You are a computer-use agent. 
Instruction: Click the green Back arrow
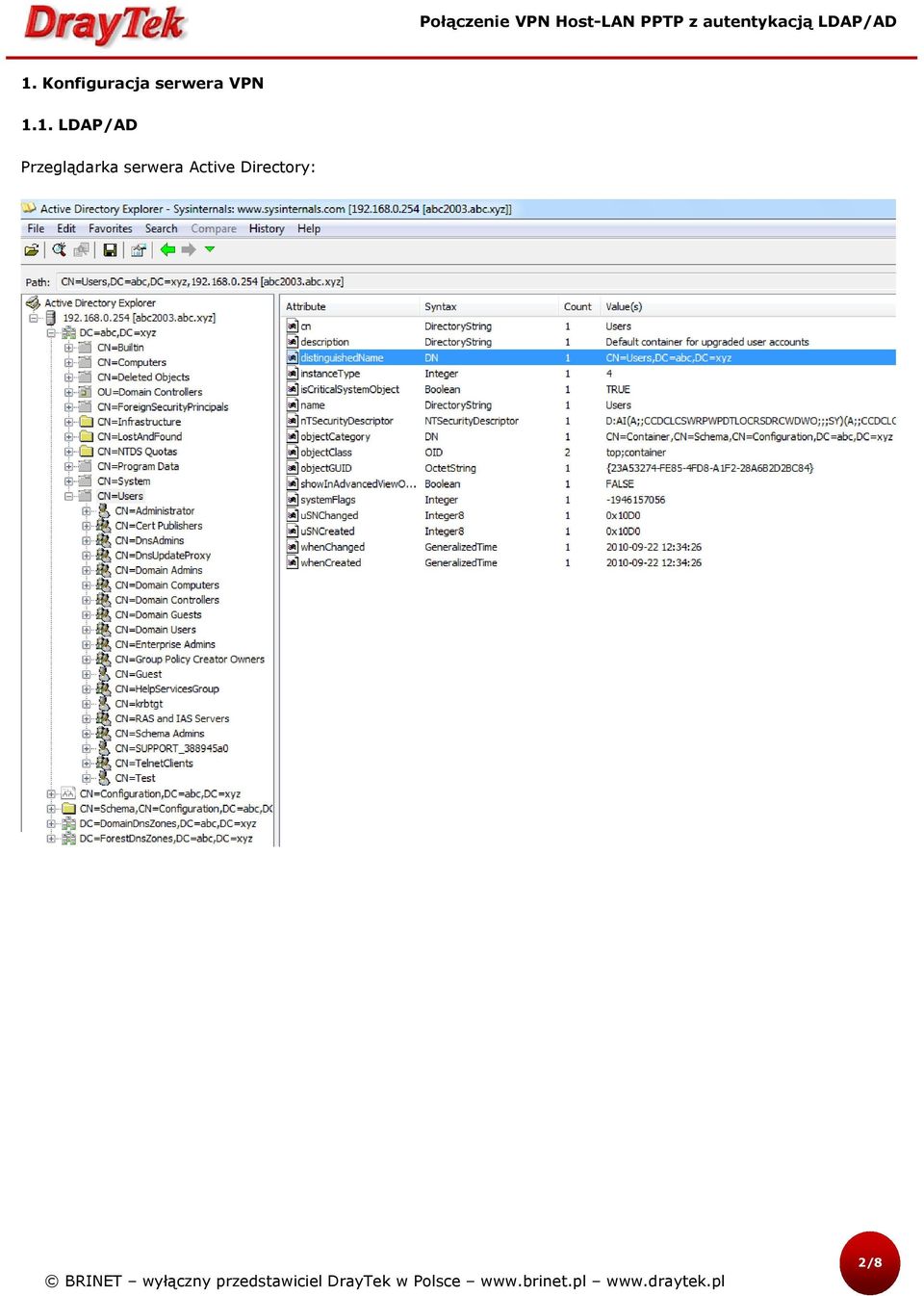click(x=167, y=249)
